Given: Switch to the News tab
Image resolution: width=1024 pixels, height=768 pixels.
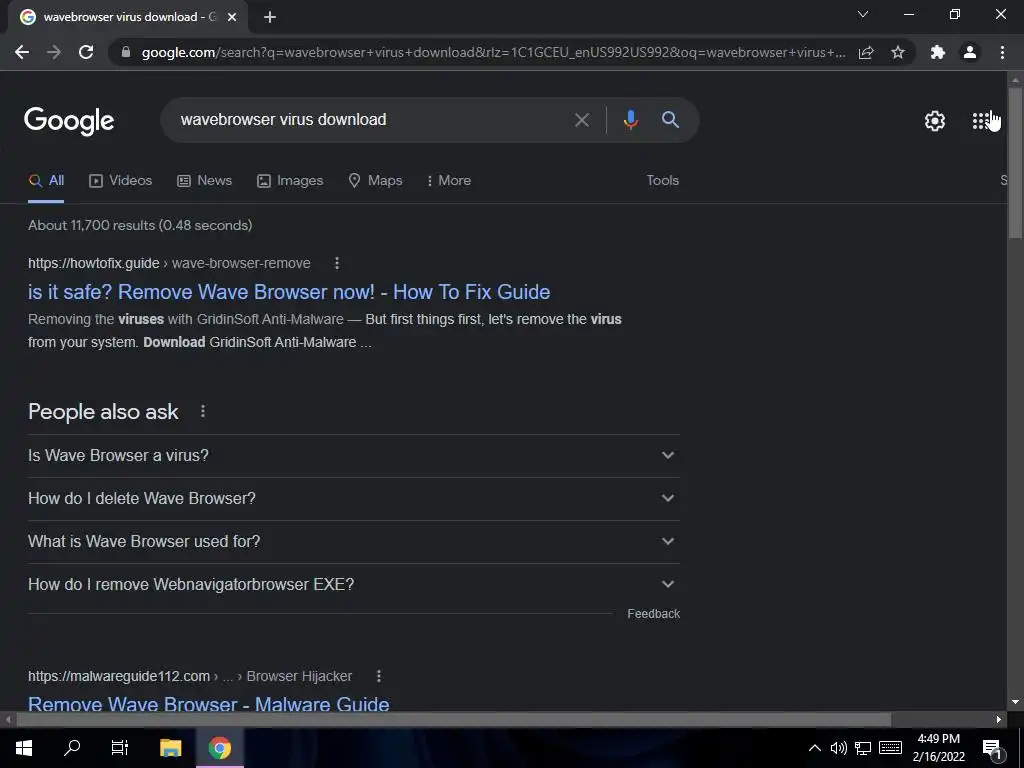Looking at the screenshot, I should 204,180.
